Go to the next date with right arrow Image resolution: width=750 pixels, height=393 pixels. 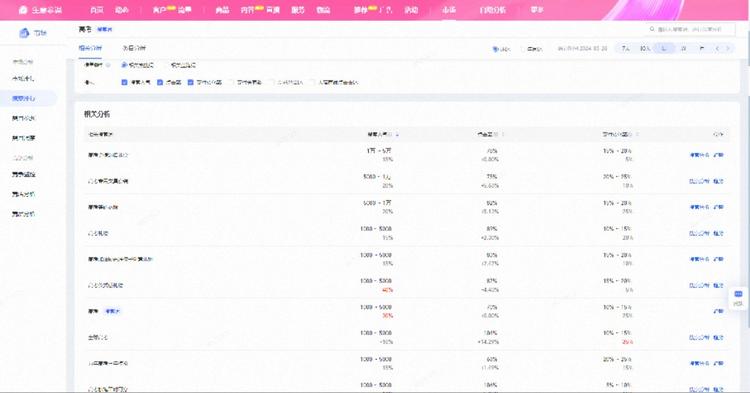[x=728, y=48]
